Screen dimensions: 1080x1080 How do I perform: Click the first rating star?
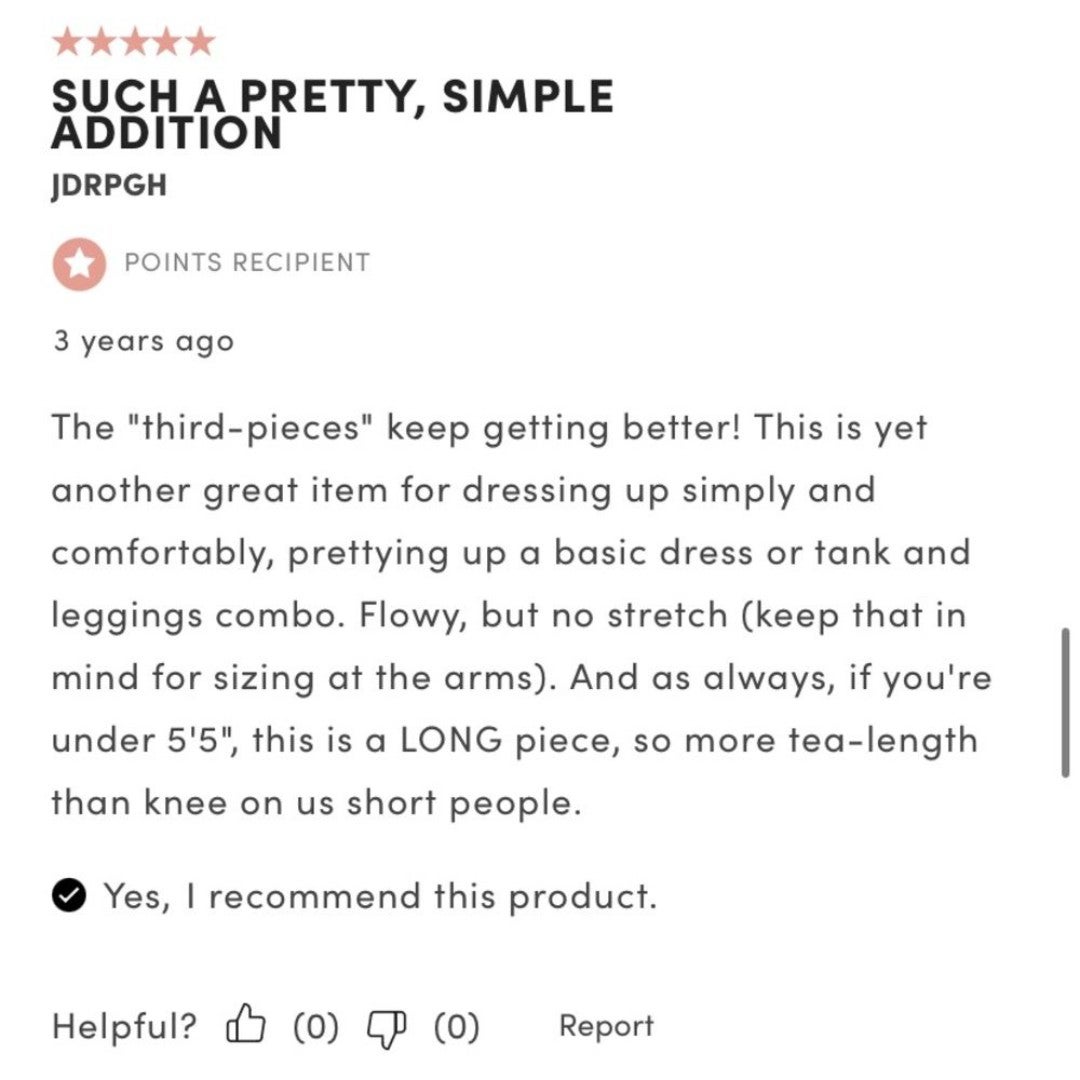click(68, 41)
